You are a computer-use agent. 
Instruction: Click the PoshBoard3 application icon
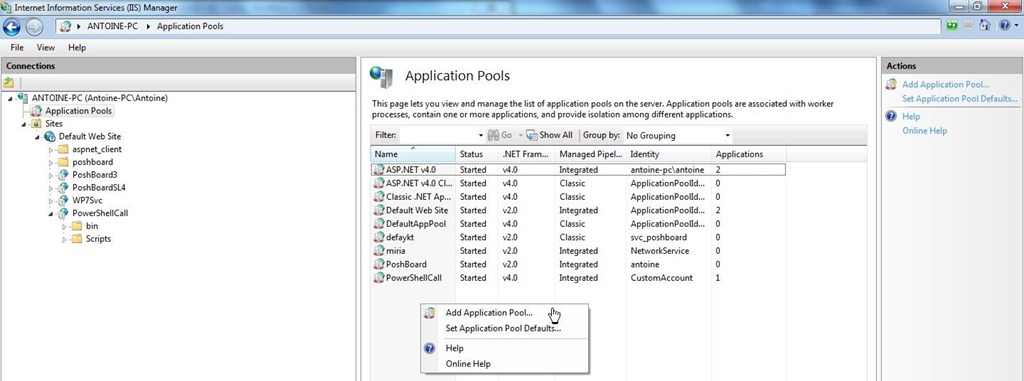click(63, 175)
